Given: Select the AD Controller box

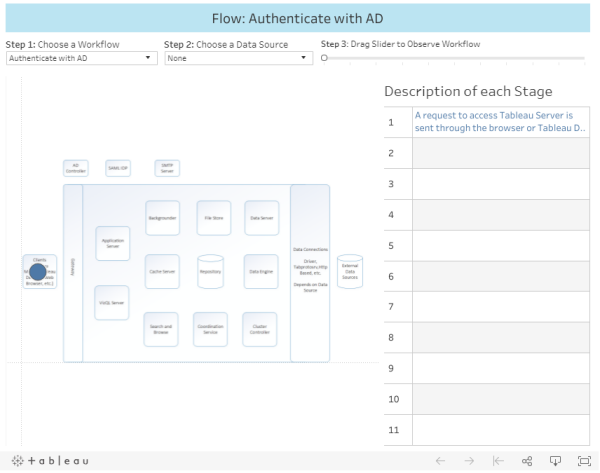Looking at the screenshot, I should pos(76,168).
